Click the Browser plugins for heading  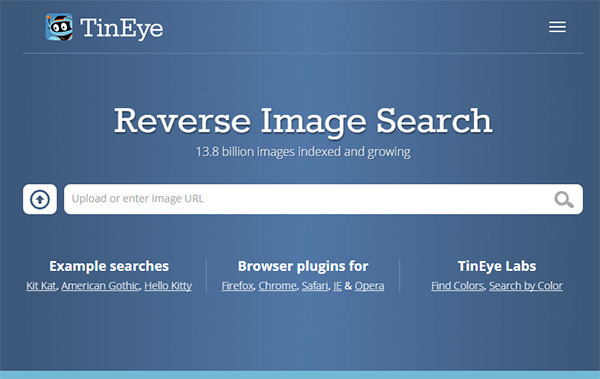tap(303, 266)
